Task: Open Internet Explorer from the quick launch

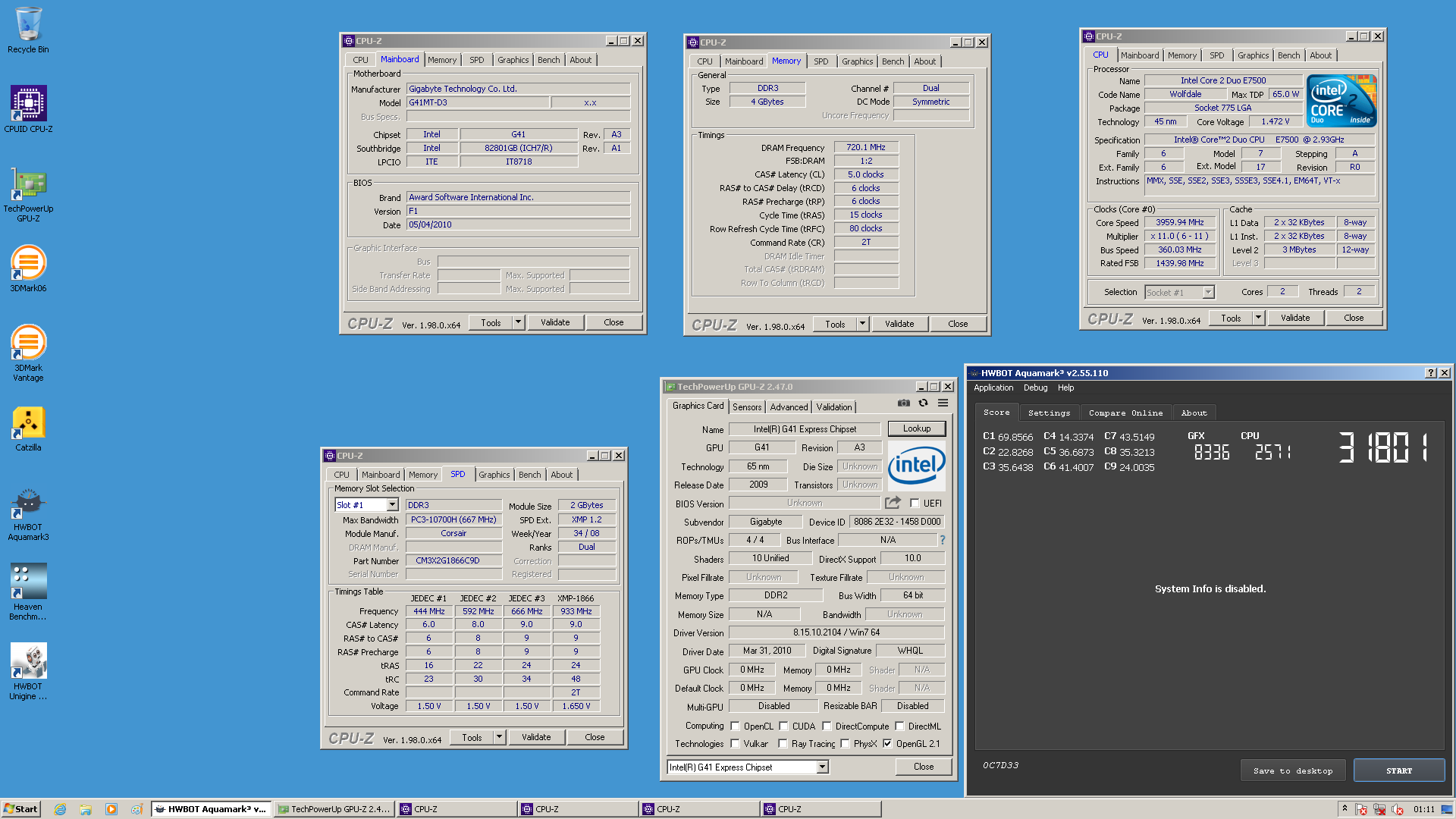Action: click(61, 809)
